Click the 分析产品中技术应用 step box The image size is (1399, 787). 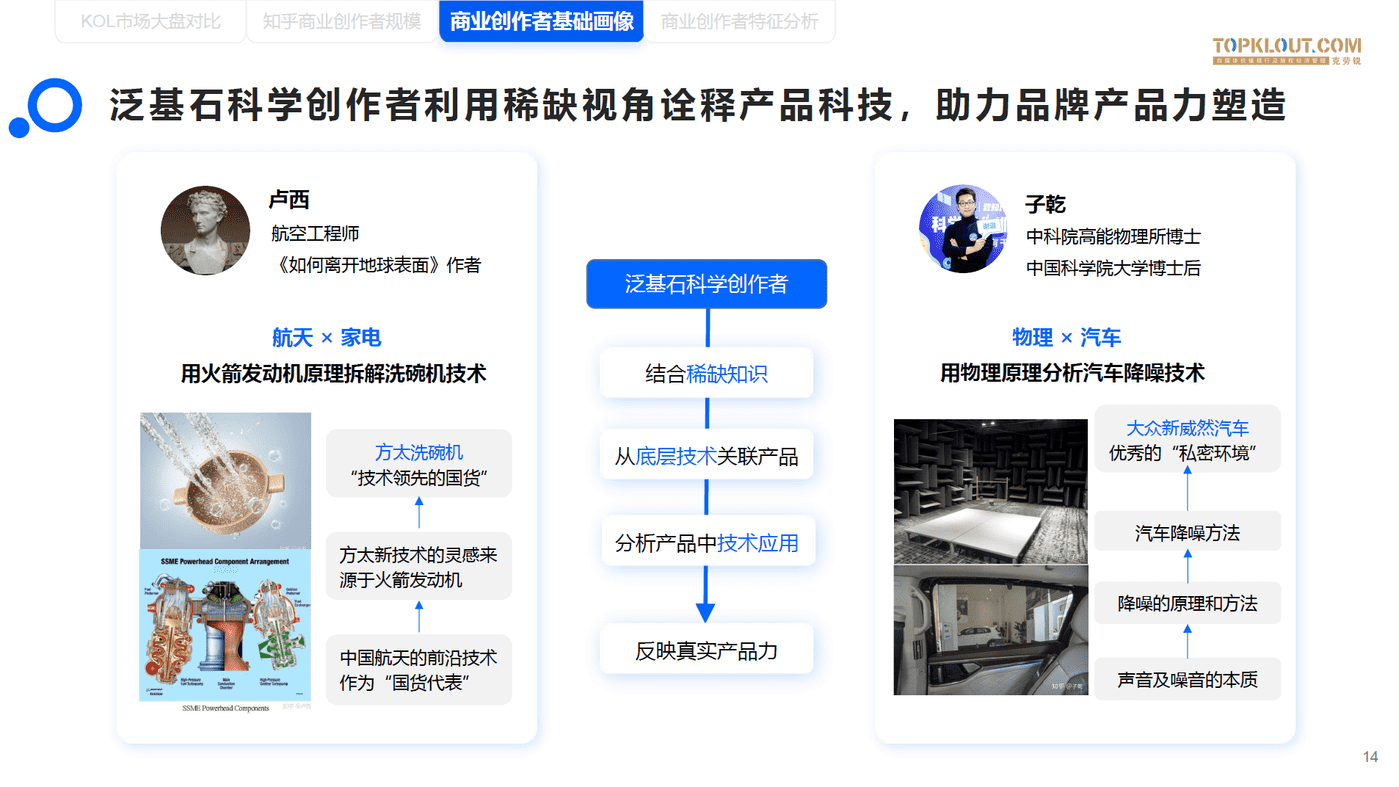(706, 543)
